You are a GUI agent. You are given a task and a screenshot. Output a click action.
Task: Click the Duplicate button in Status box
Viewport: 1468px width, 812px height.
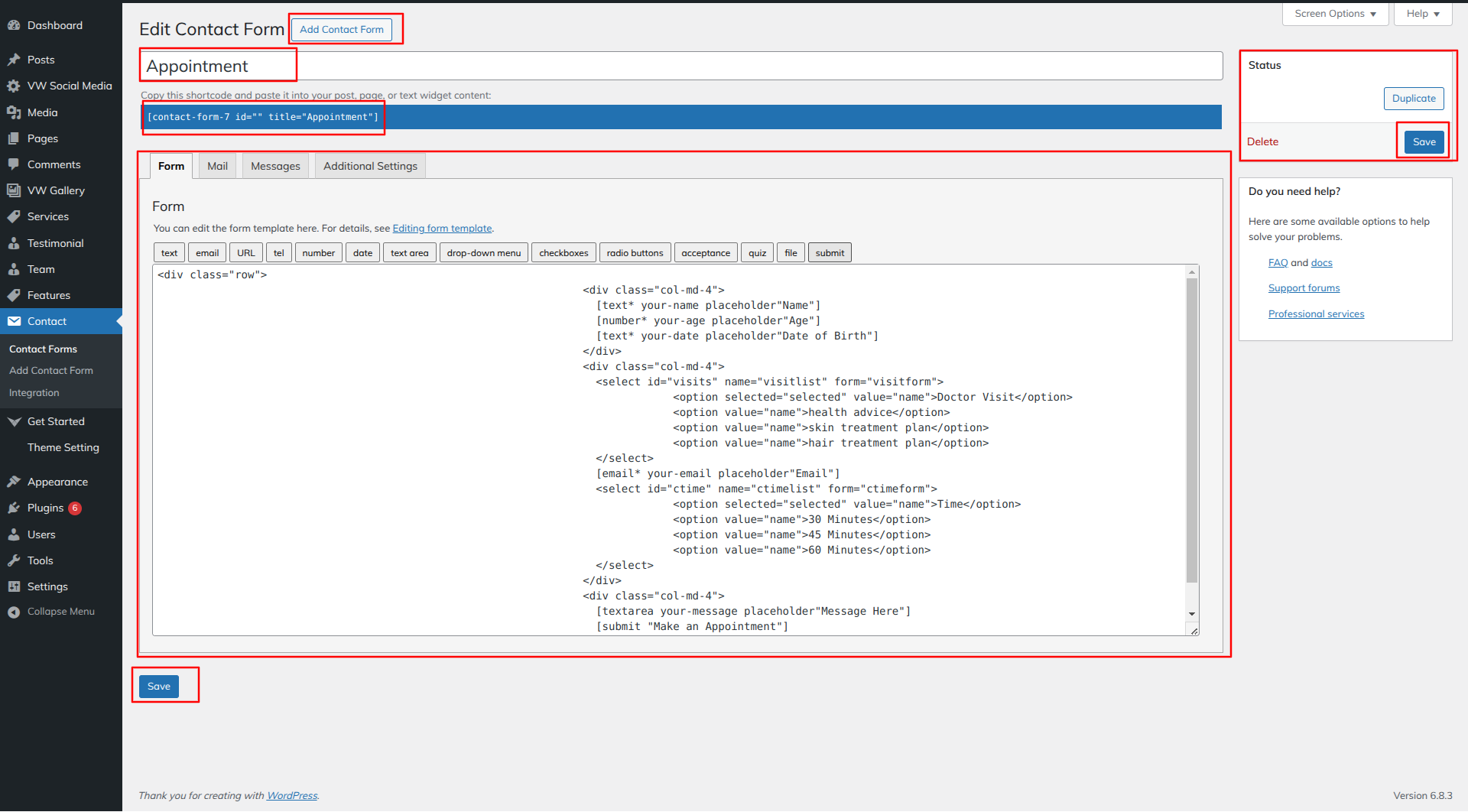click(1413, 99)
